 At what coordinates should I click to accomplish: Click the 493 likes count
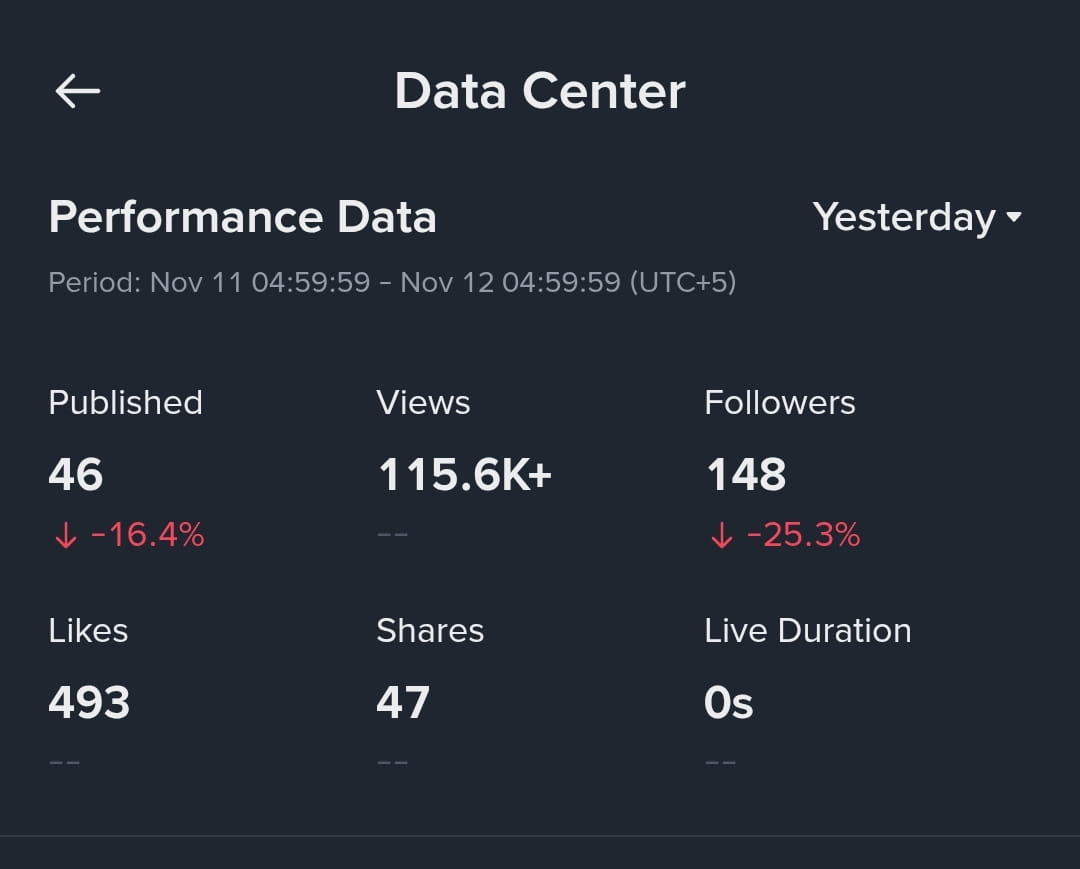click(x=89, y=702)
